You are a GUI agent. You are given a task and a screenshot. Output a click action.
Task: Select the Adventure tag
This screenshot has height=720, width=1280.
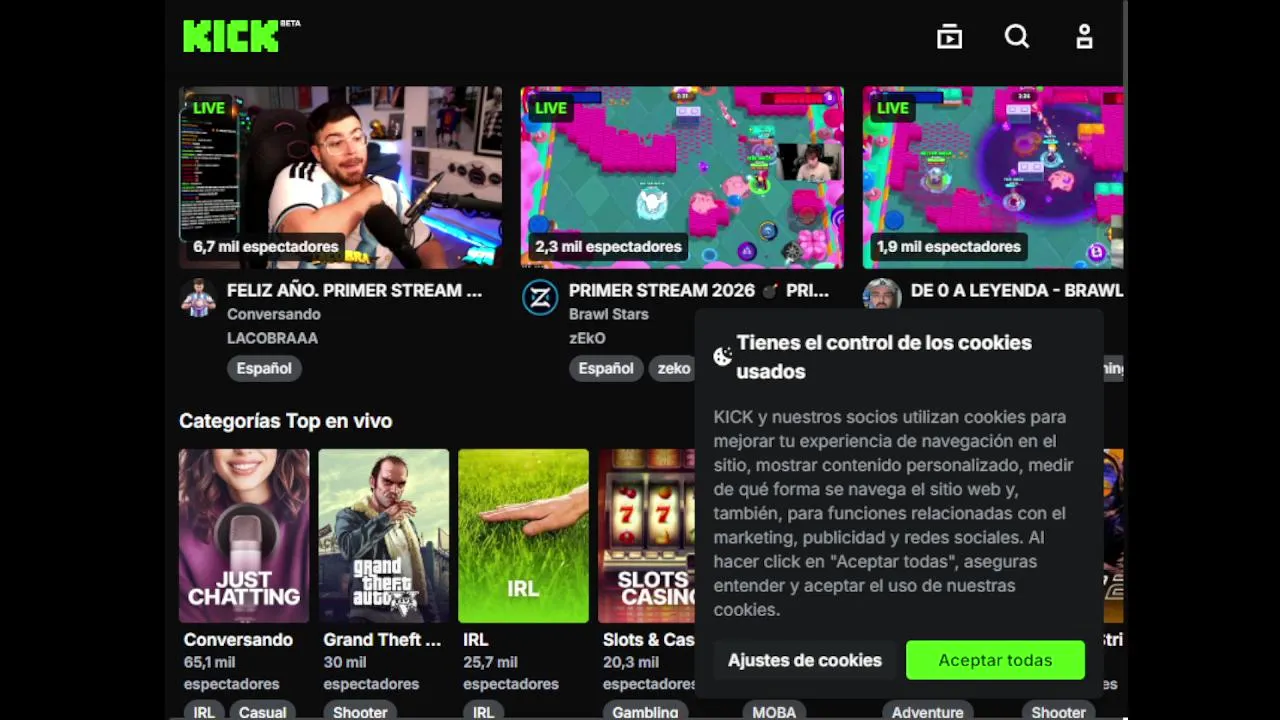pyautogui.click(x=927, y=712)
